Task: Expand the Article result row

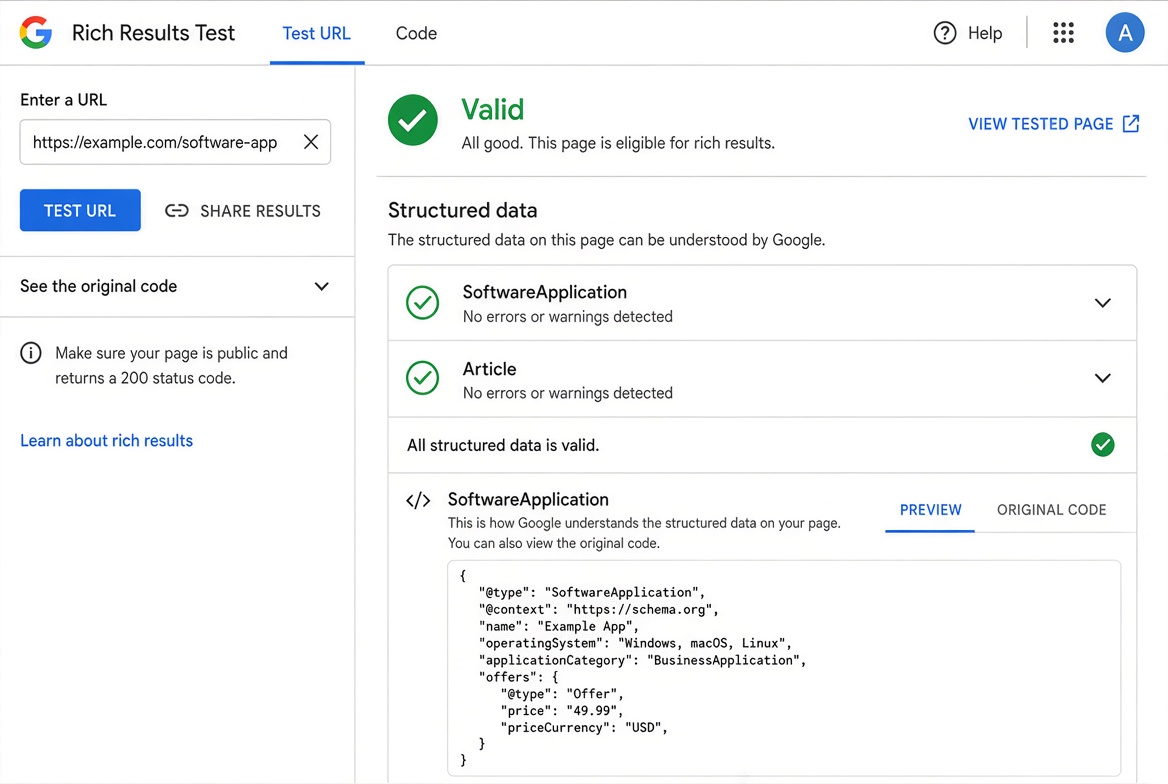Action: click(x=762, y=379)
